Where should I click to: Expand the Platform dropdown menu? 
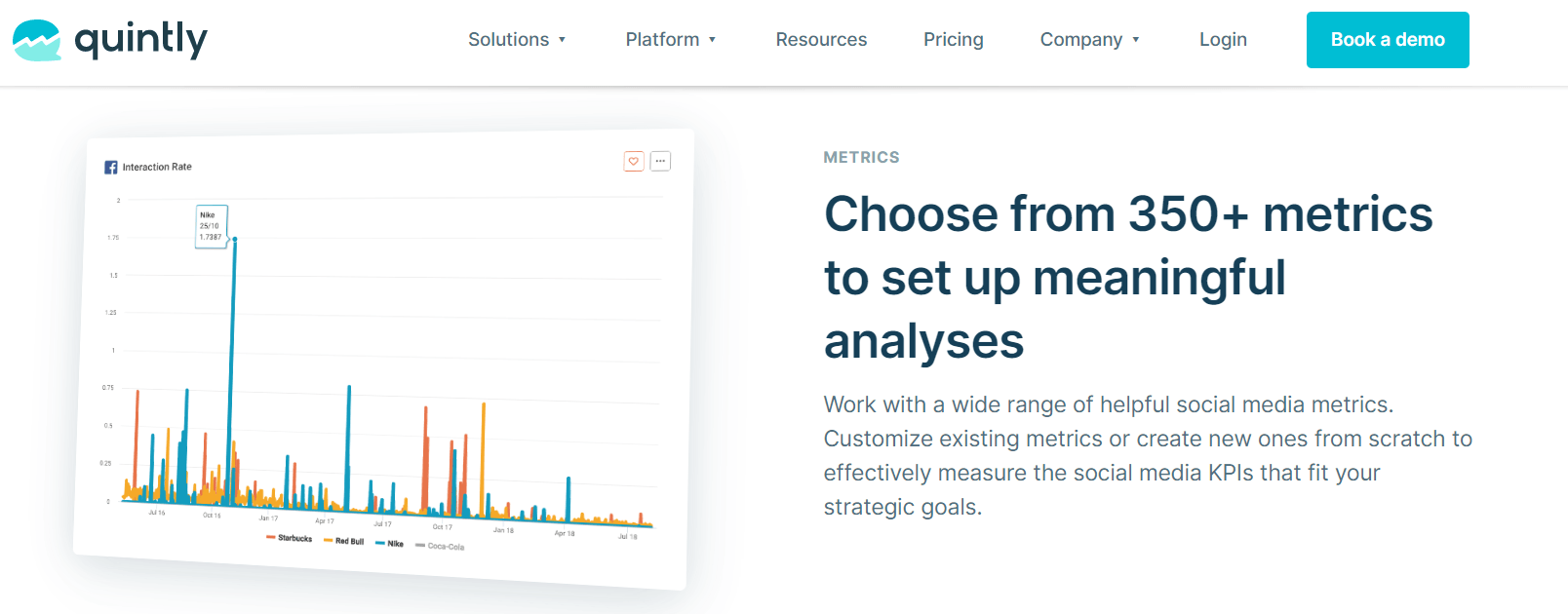click(x=671, y=40)
